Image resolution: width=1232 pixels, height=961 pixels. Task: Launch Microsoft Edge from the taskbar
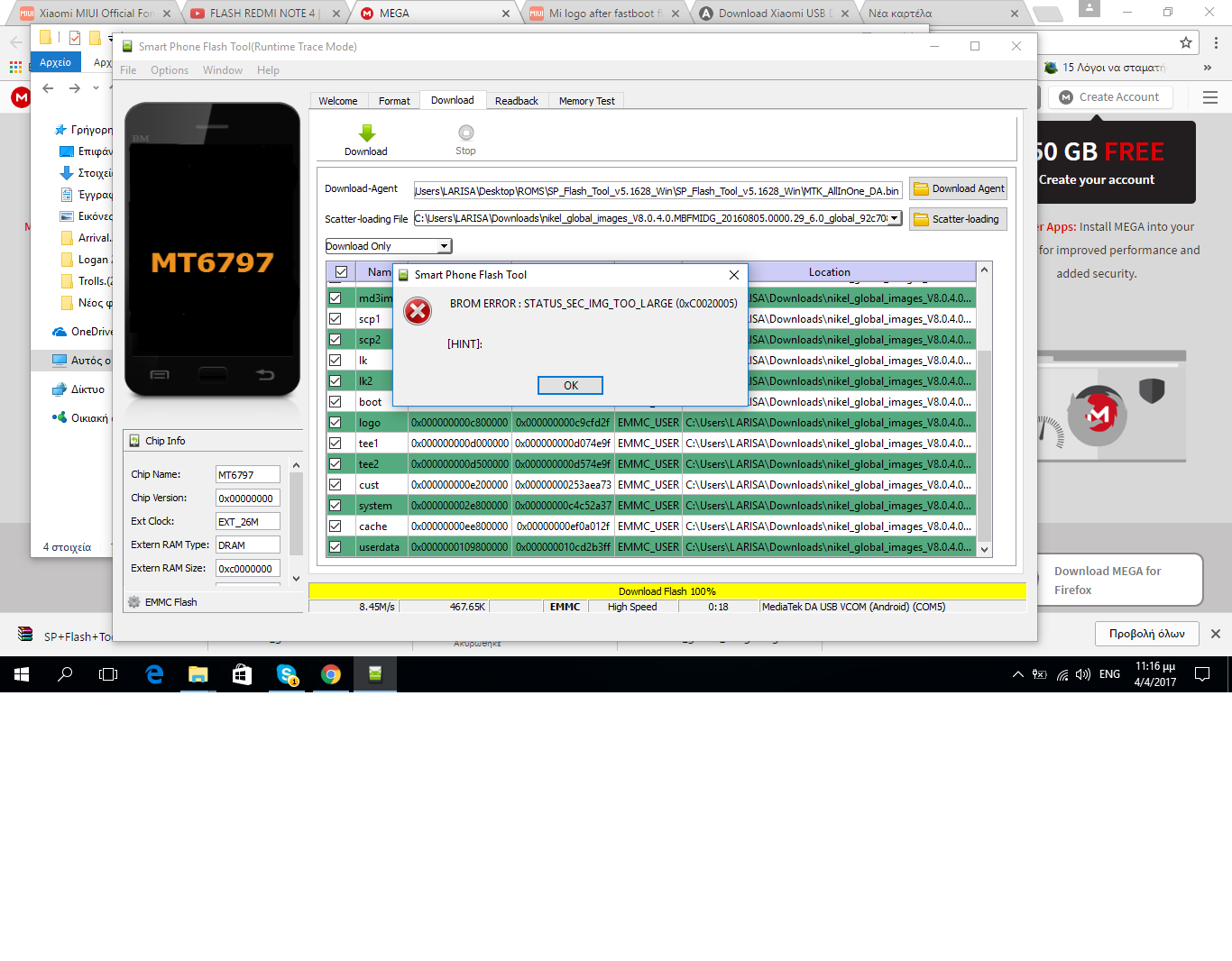pos(154,674)
